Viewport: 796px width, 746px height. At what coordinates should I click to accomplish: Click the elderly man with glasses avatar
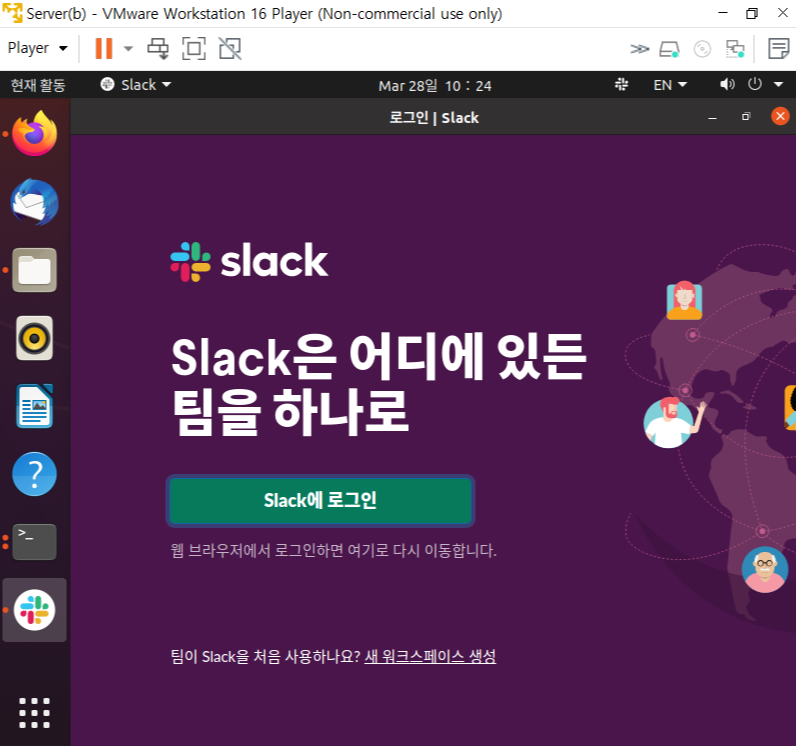(x=765, y=569)
